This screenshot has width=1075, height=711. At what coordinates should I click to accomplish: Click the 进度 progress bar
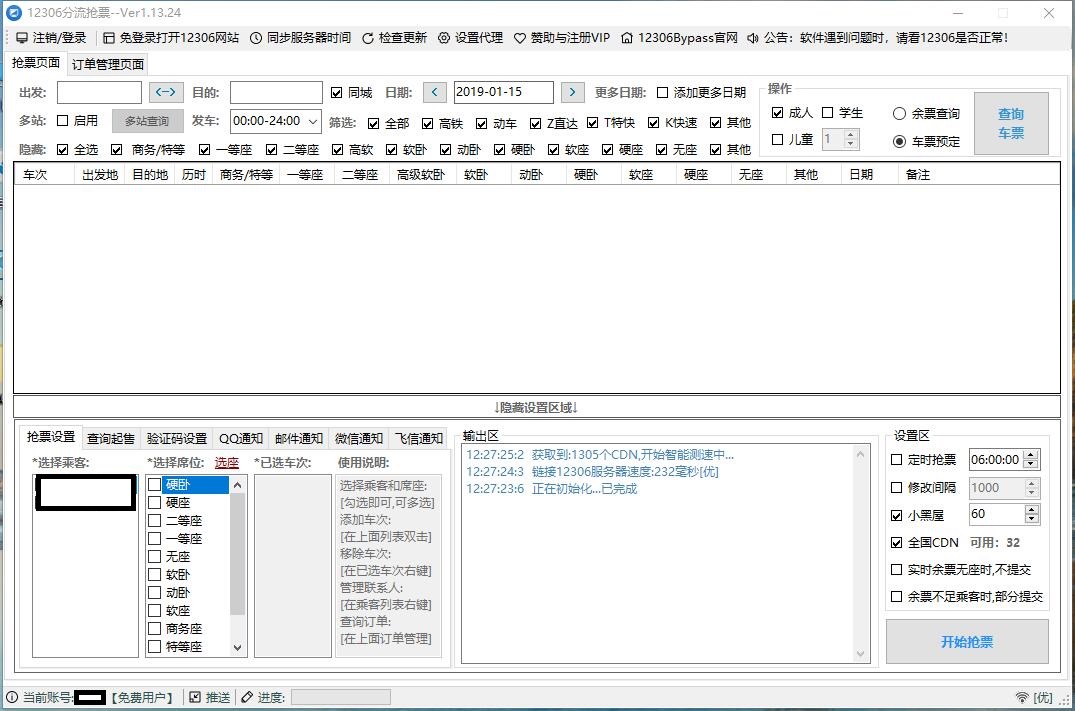(341, 697)
